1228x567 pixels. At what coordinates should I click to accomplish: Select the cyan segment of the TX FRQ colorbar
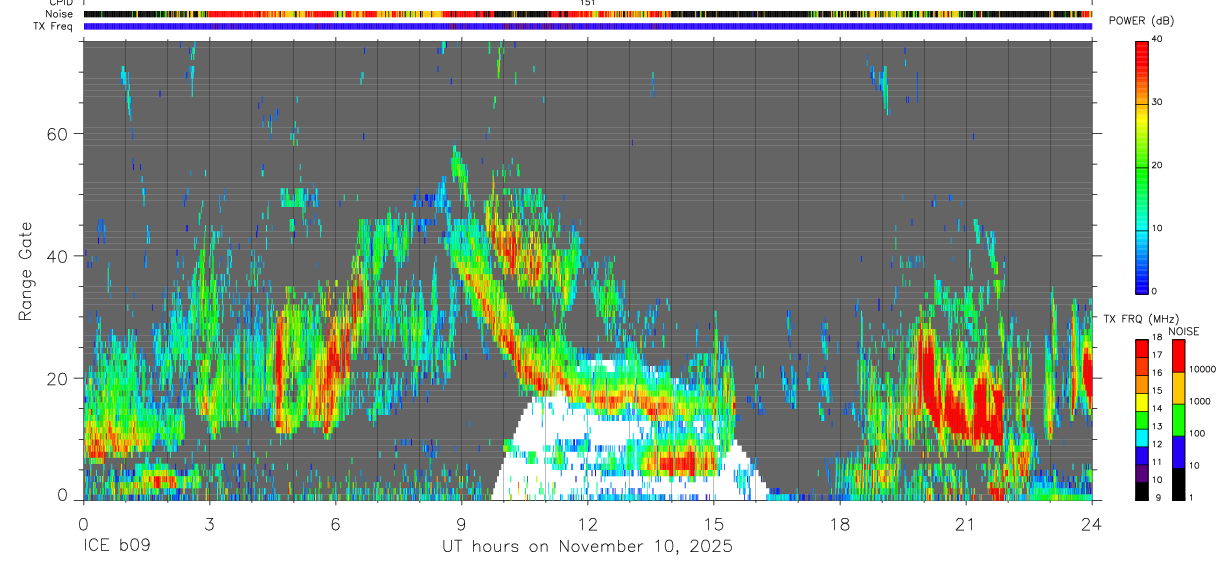coord(1141,438)
